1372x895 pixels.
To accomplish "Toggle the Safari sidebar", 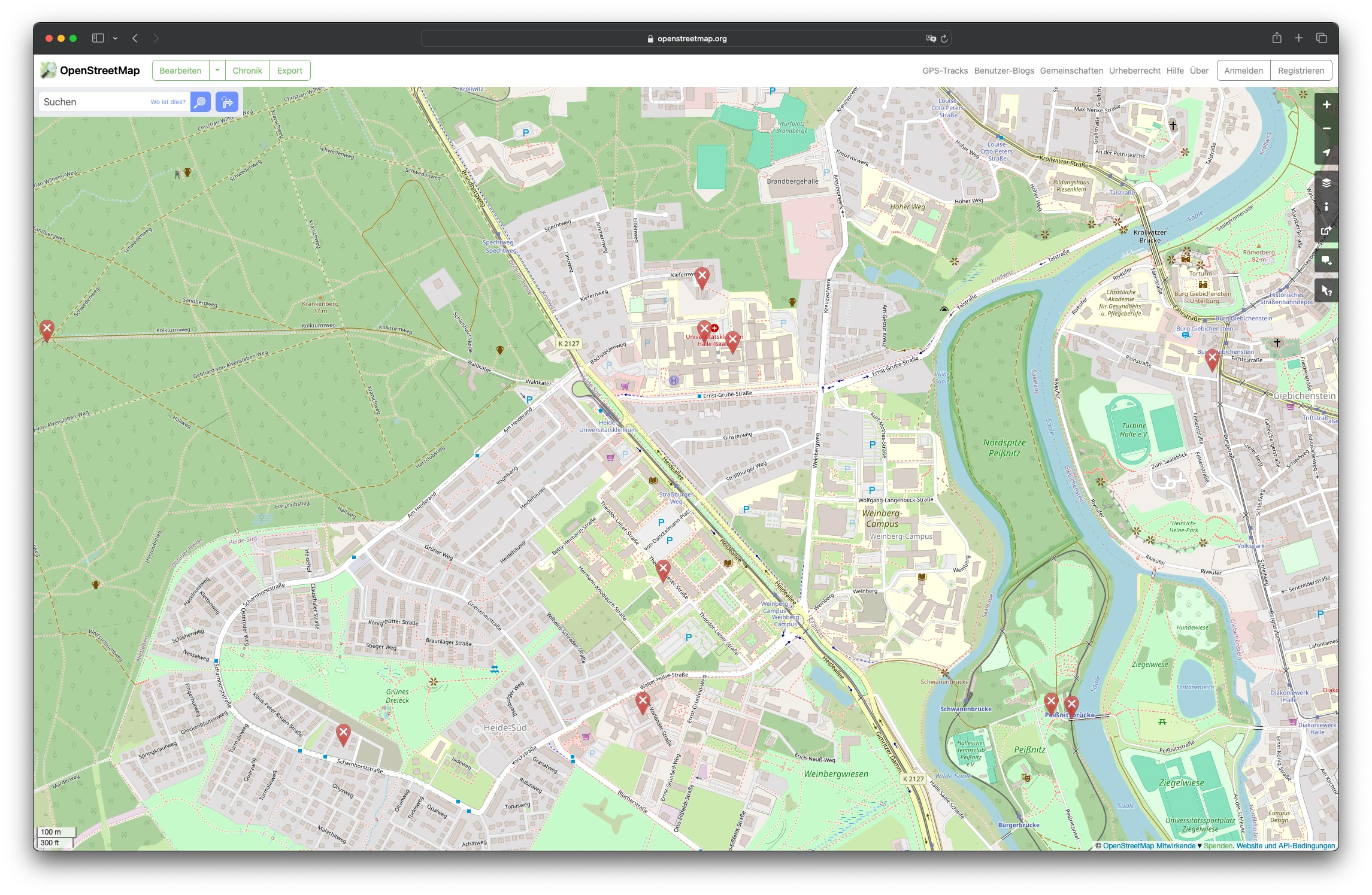I will (98, 38).
